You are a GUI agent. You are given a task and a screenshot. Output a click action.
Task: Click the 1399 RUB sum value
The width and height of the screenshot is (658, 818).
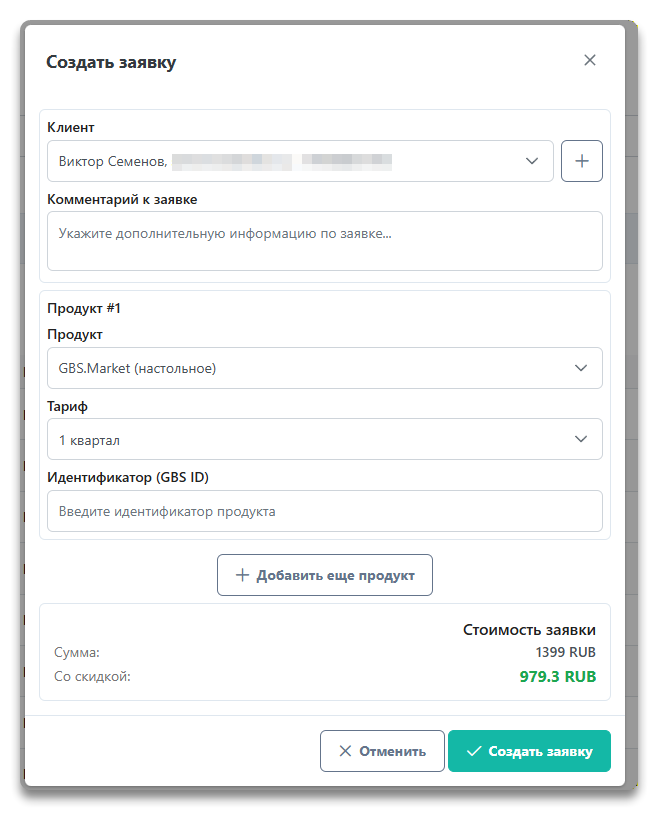pyautogui.click(x=566, y=652)
